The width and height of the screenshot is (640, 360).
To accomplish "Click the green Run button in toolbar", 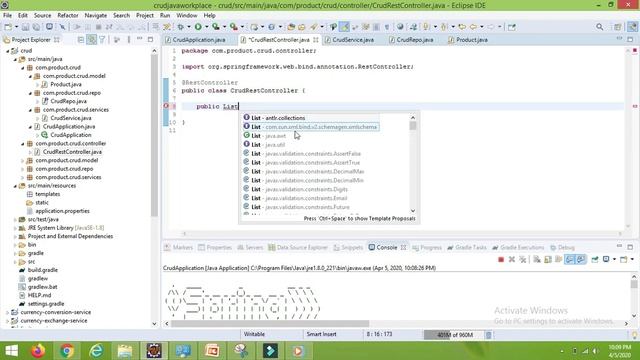I will pyautogui.click(x=198, y=27).
